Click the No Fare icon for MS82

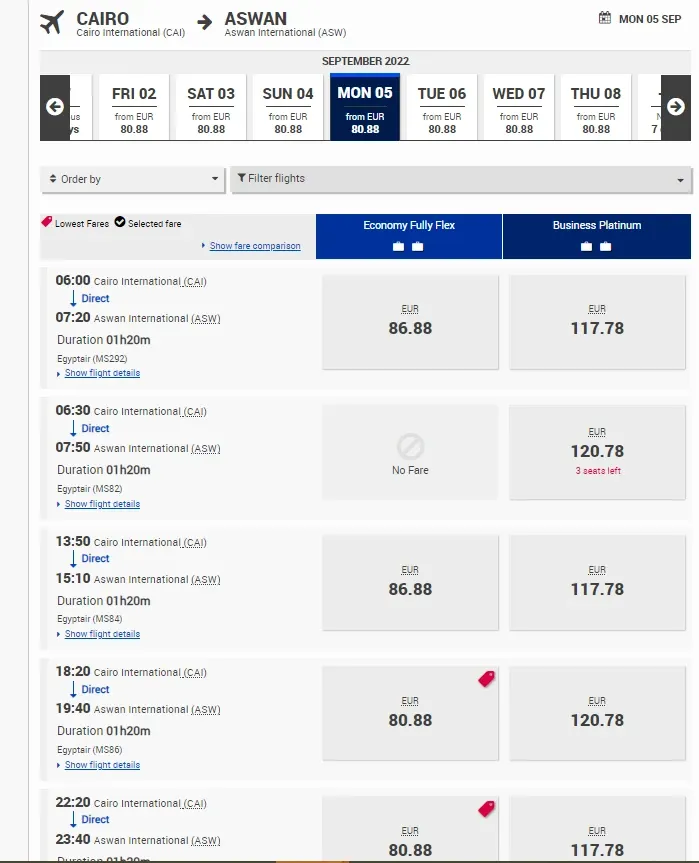pyautogui.click(x=410, y=446)
